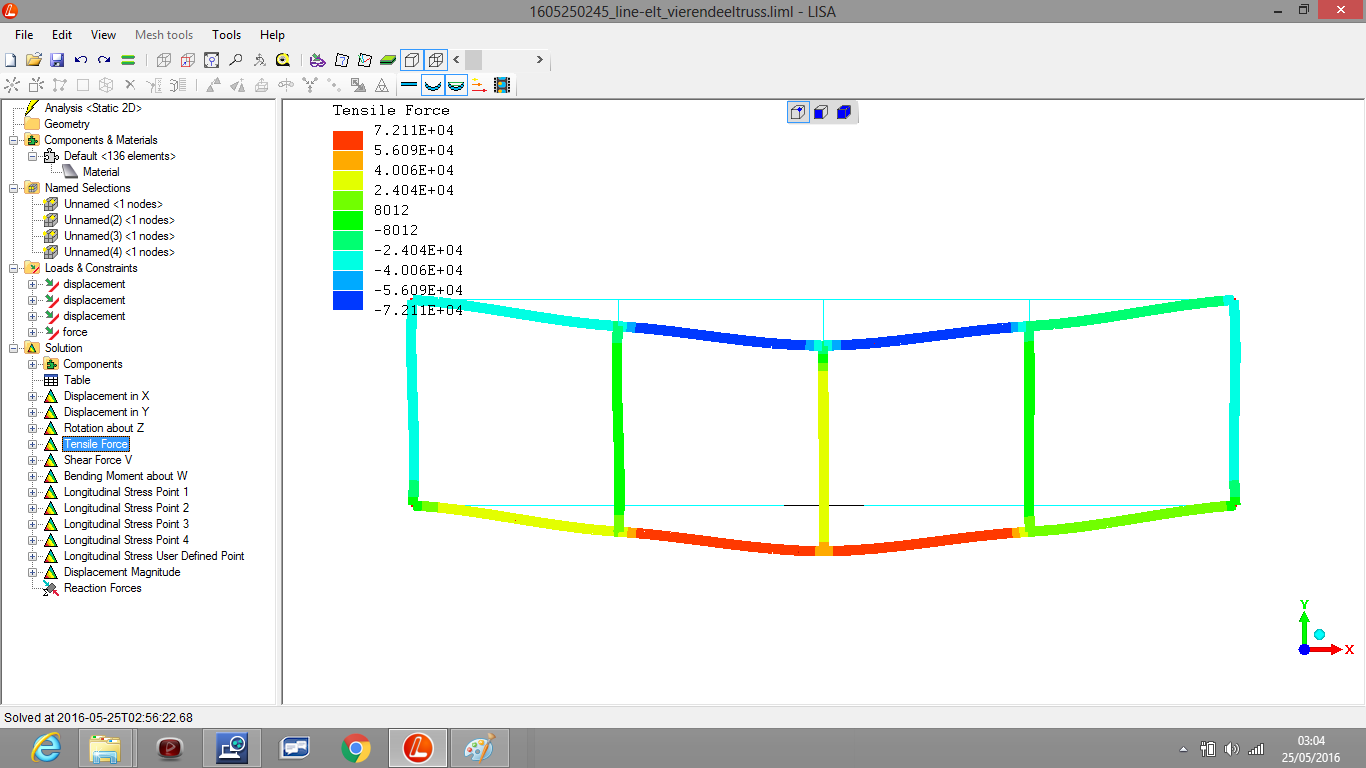Screen dimensions: 1366x768
Task: Open Google Chrome from the taskbar
Action: coord(356,748)
